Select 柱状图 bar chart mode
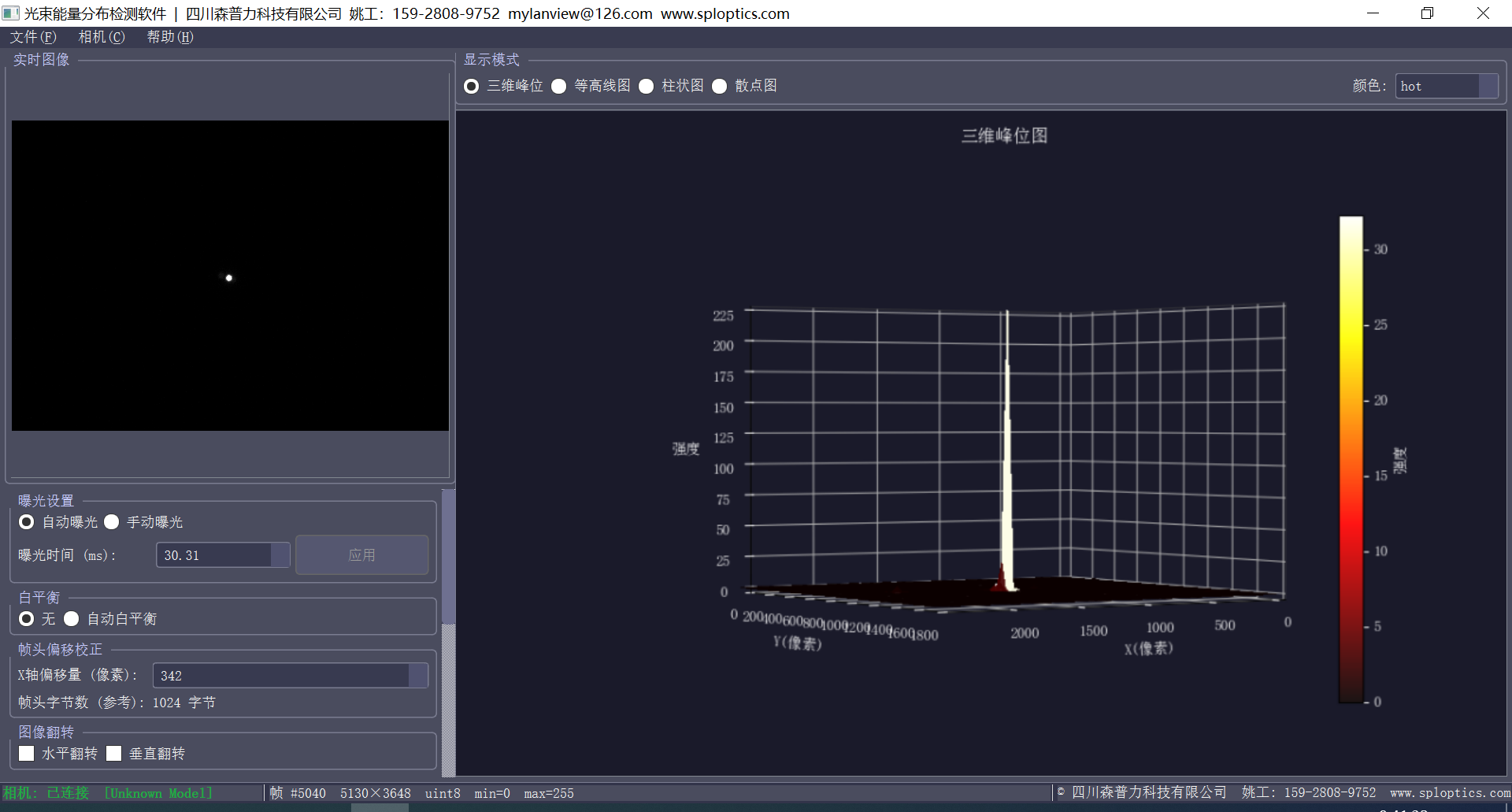 647,86
